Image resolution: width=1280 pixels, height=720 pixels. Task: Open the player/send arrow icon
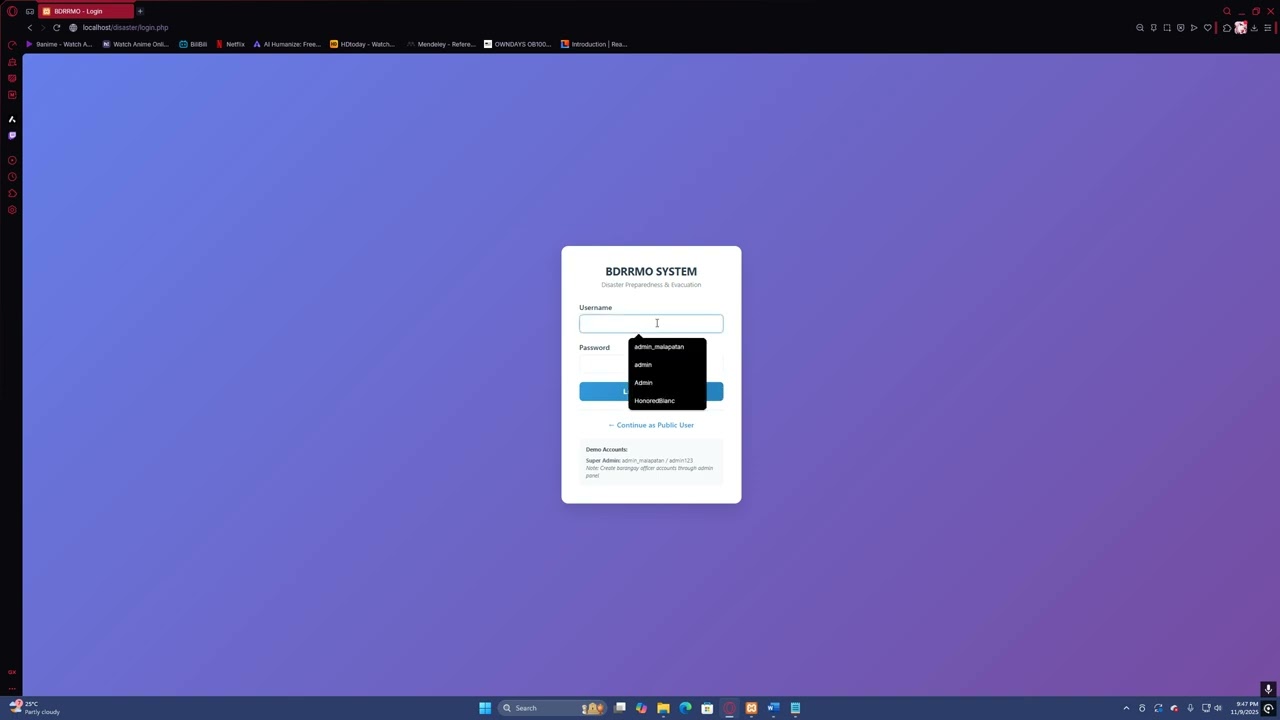[x=1194, y=28]
